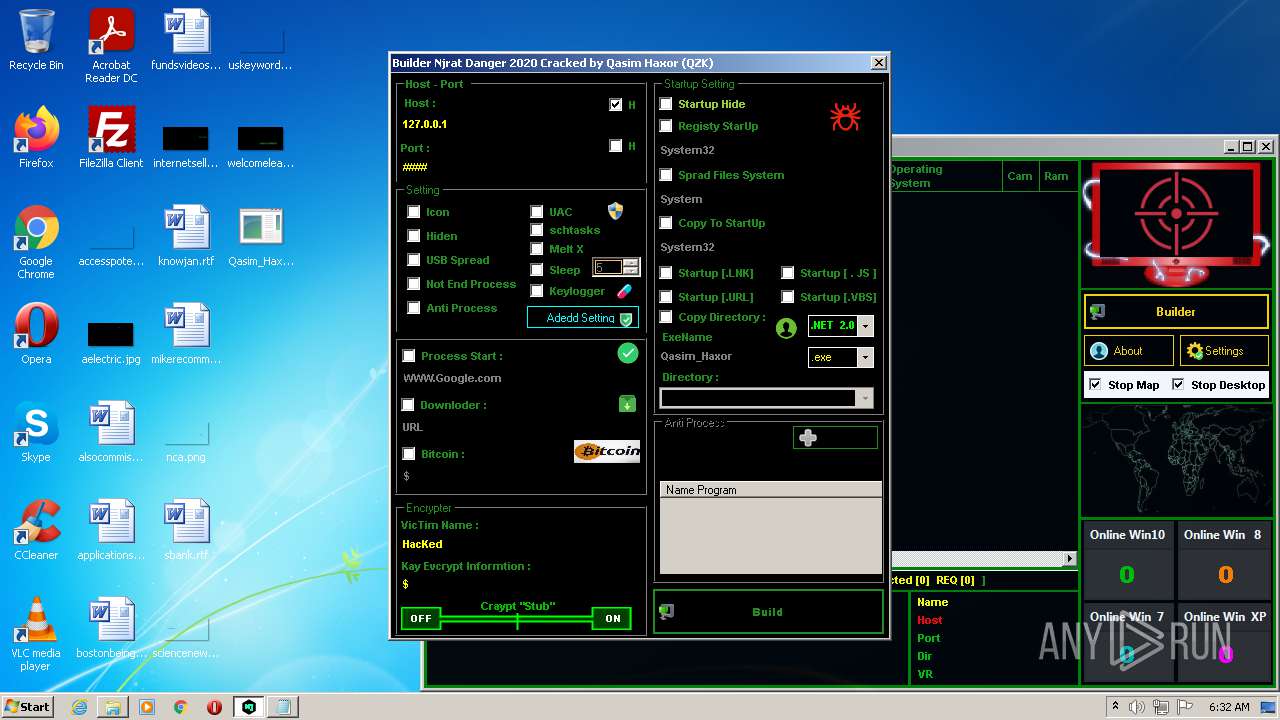Click the yellow Builder button in main window
The width and height of the screenshot is (1280, 720).
click(1176, 312)
